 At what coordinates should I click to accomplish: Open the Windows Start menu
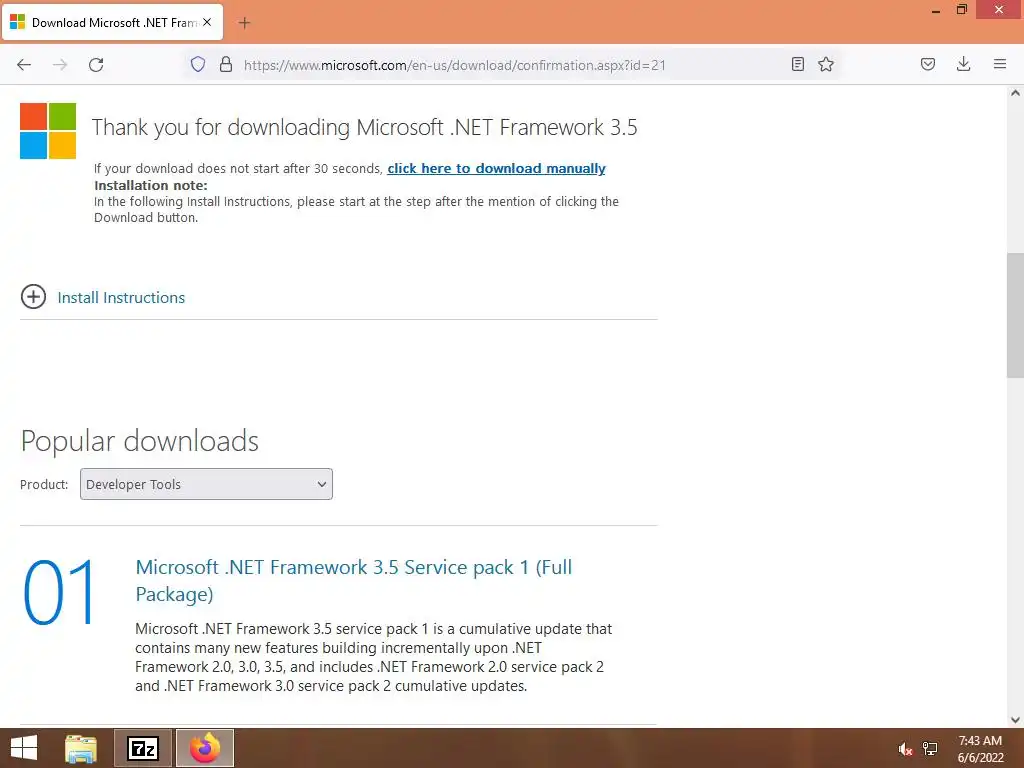pyautogui.click(x=24, y=748)
